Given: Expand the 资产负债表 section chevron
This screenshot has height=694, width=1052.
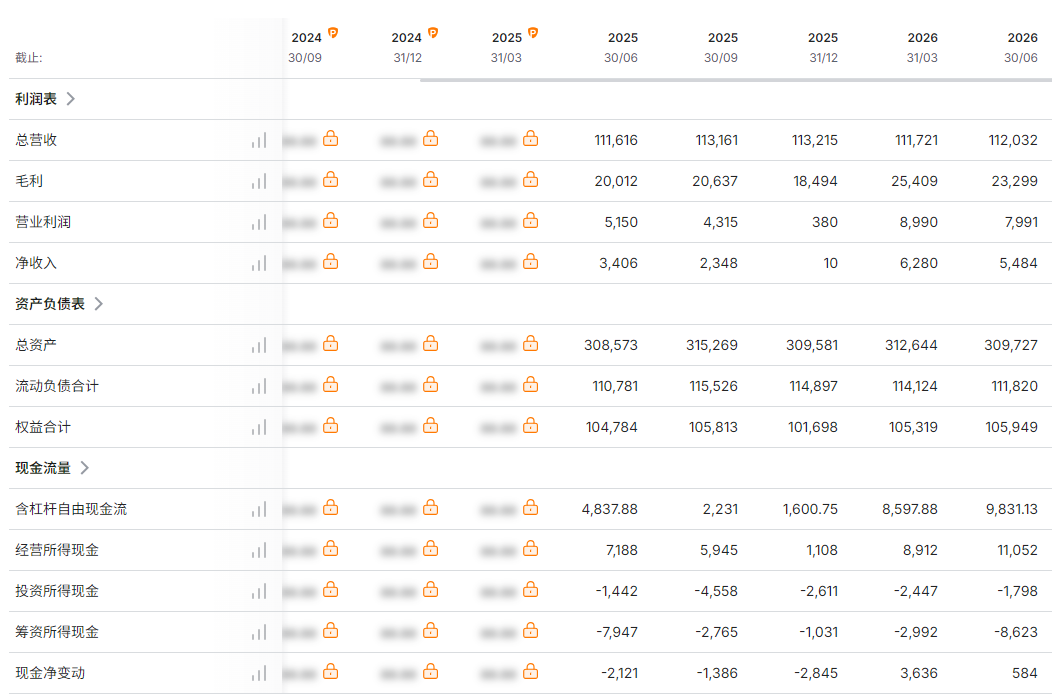Looking at the screenshot, I should click(99, 303).
